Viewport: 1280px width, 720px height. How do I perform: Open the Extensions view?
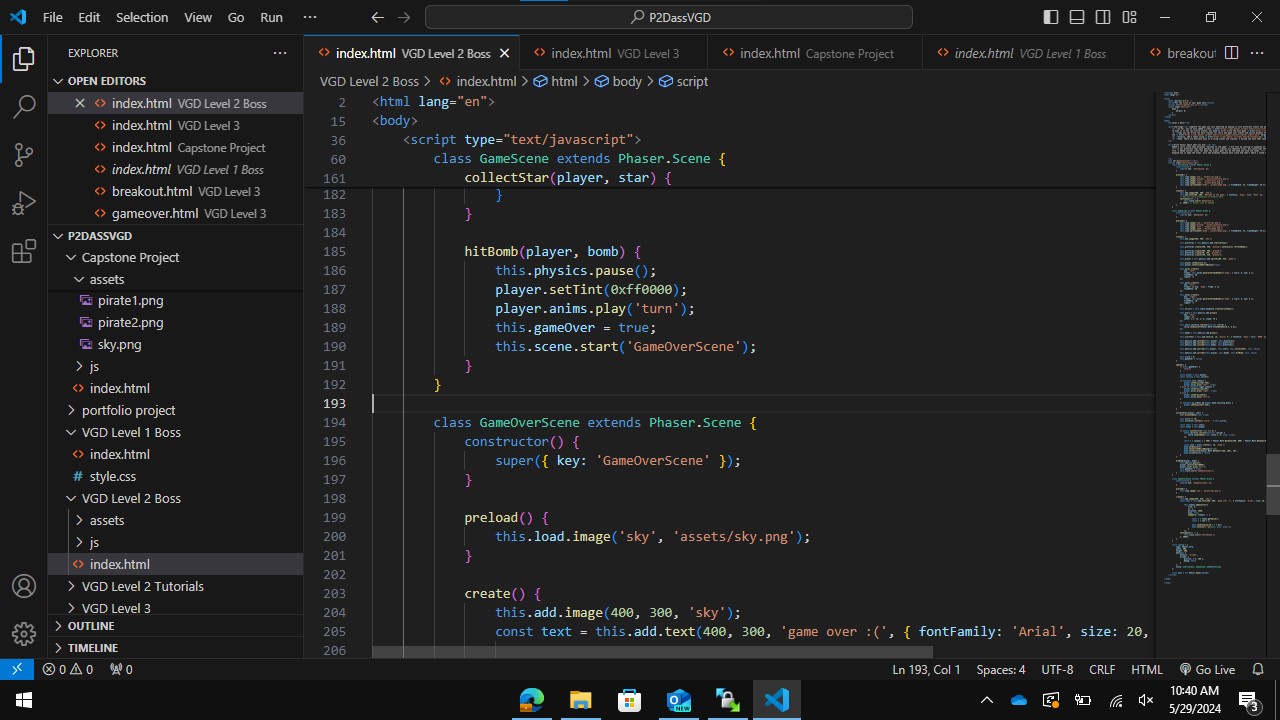[x=24, y=252]
